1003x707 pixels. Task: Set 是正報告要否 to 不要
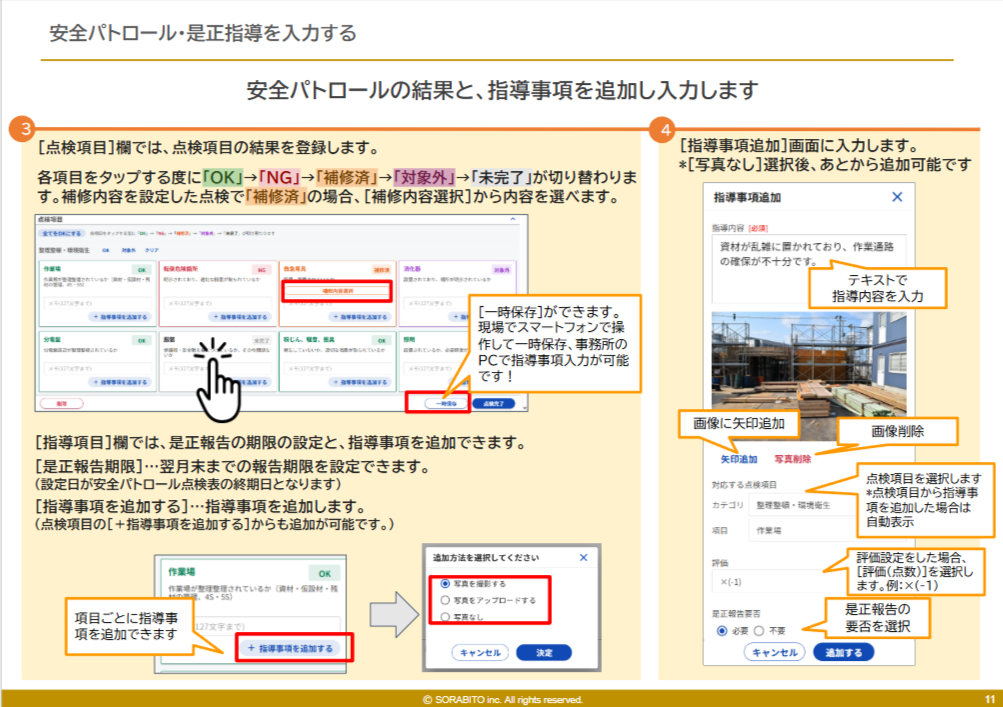tap(758, 631)
